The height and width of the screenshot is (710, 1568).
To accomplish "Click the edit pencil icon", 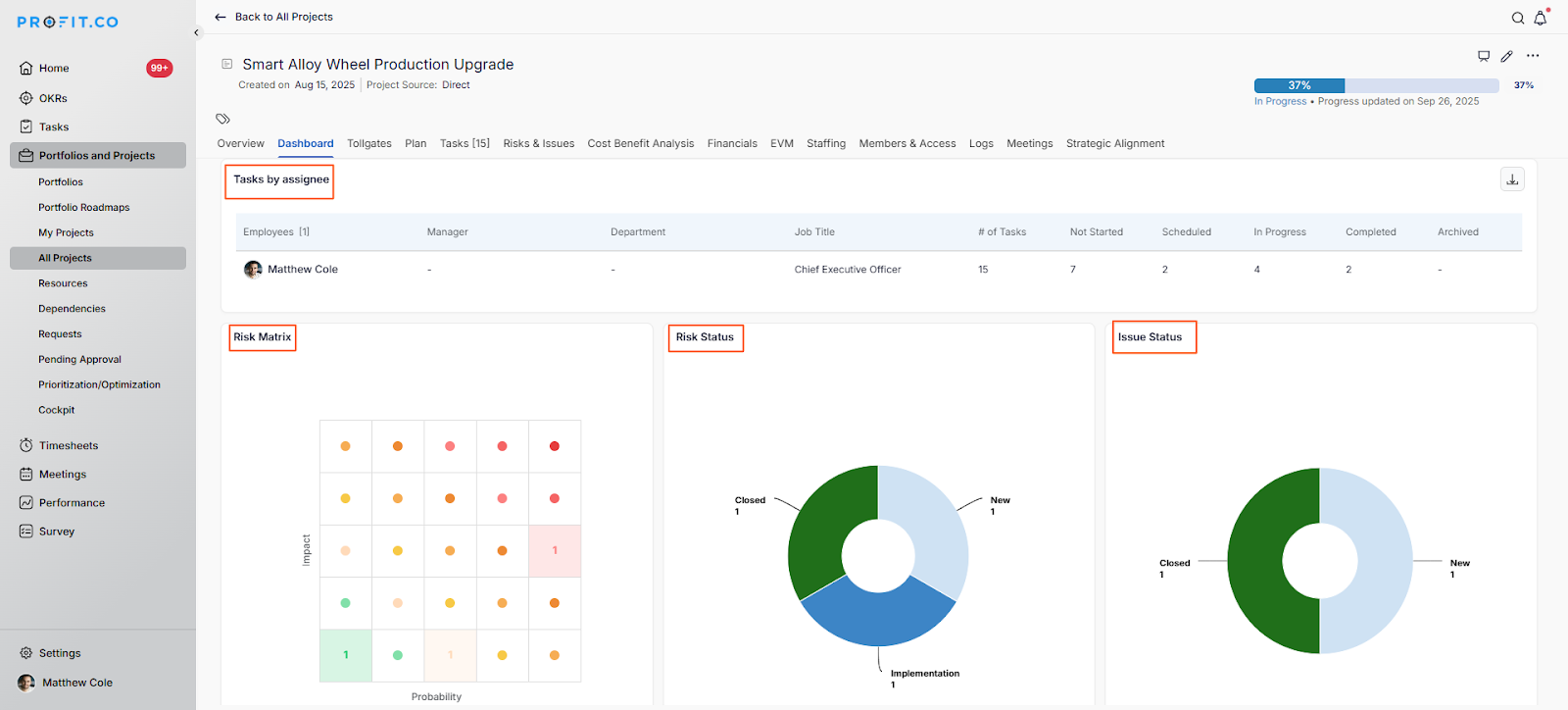I will 1507,56.
